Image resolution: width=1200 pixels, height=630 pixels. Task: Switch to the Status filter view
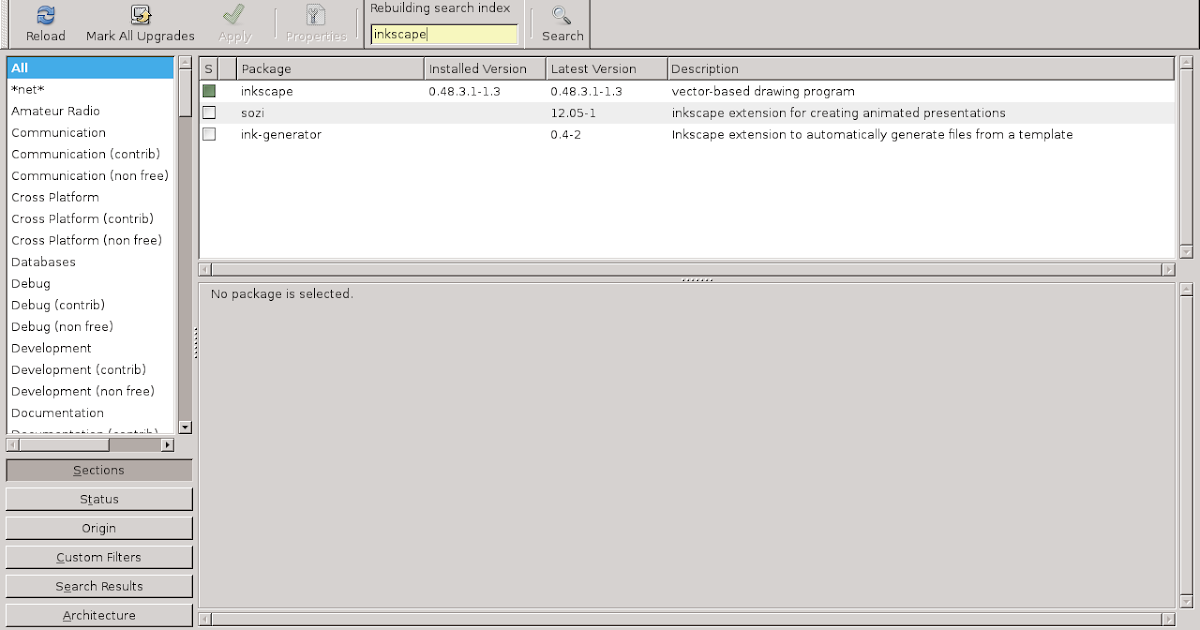pos(99,499)
